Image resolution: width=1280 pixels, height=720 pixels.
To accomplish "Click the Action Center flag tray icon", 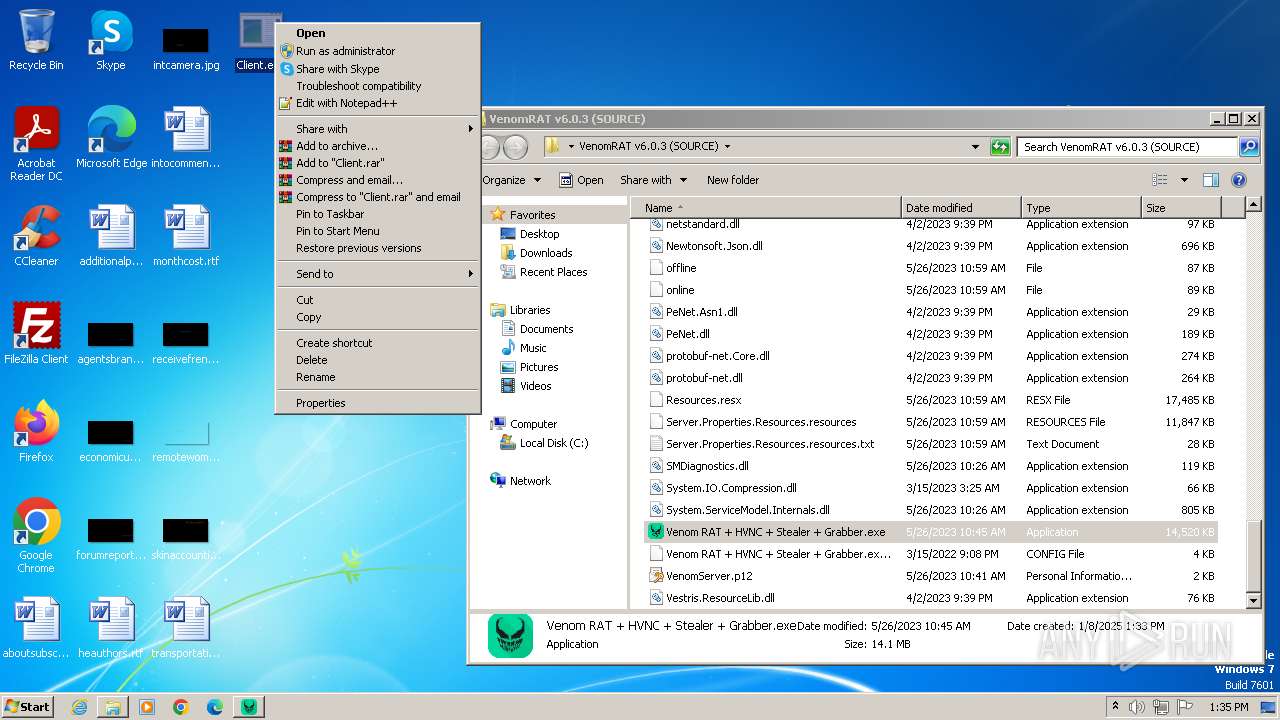I will coord(1187,707).
